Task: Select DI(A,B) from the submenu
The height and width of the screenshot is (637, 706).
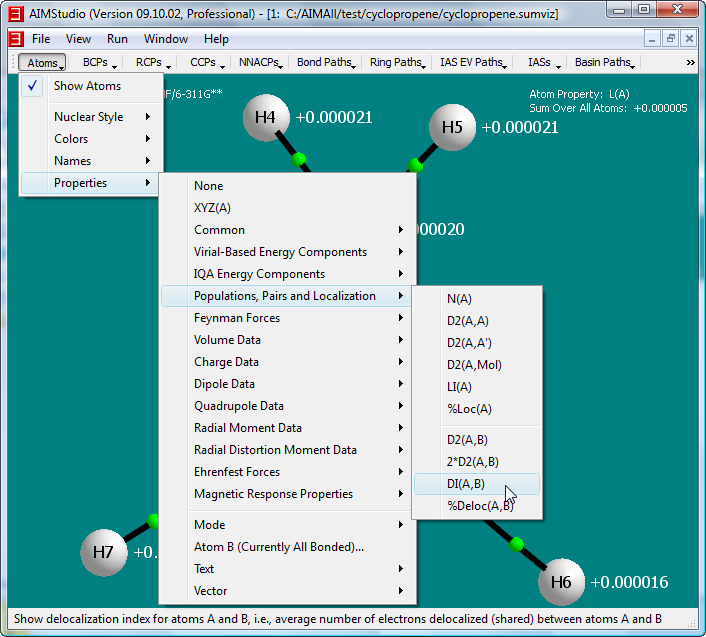Action: [466, 484]
